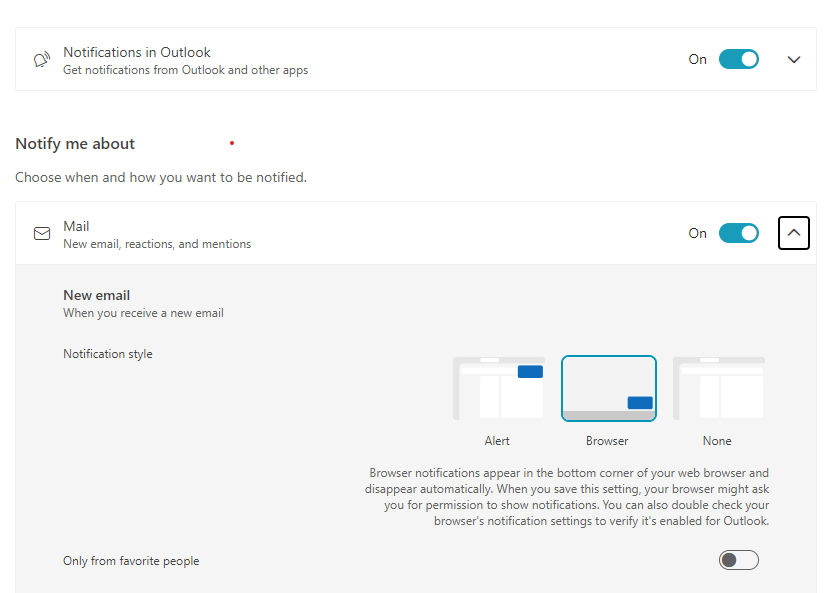Select the None notification style thumbnail
838x593 pixels.
tap(719, 388)
